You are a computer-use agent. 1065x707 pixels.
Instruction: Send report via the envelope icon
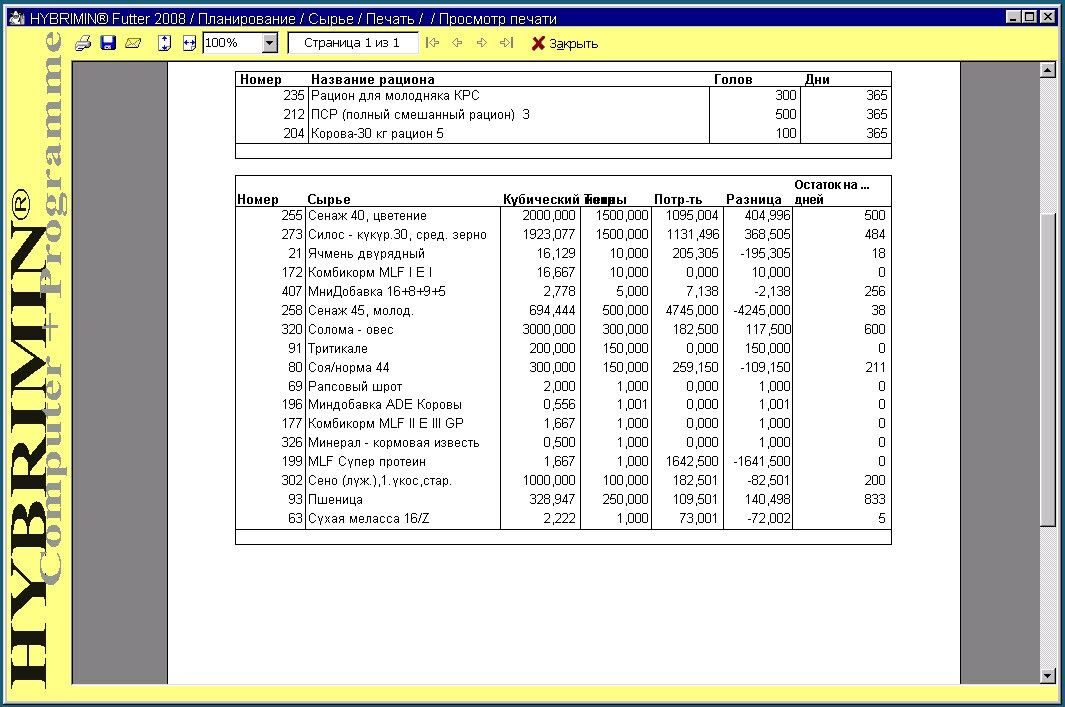[132, 43]
